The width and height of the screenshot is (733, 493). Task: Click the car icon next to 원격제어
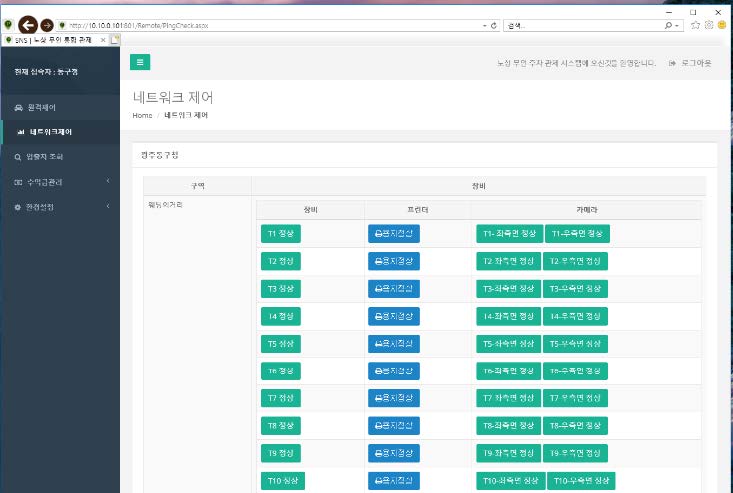click(x=18, y=107)
